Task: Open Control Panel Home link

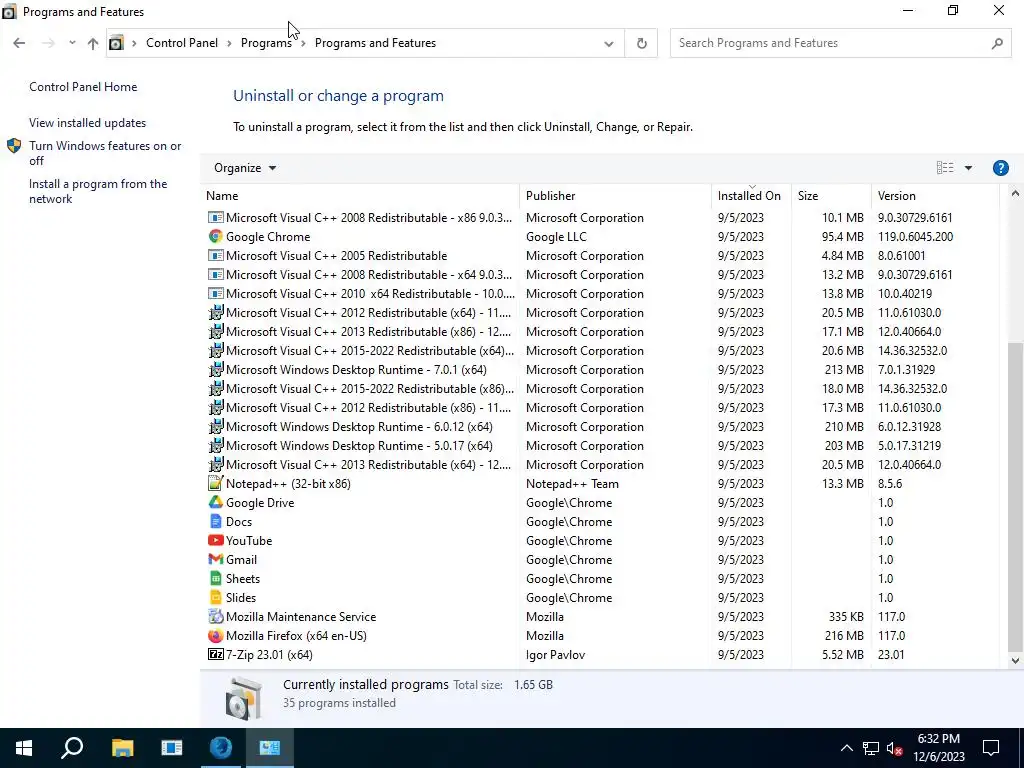Action: coord(83,87)
